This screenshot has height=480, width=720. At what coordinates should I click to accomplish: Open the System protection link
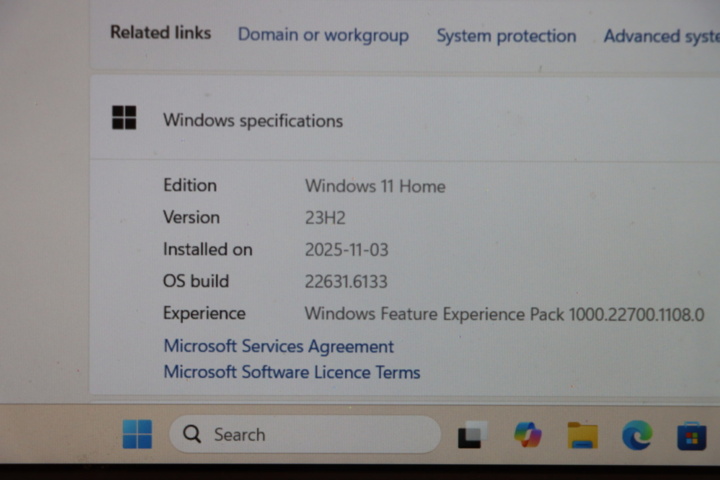pyautogui.click(x=506, y=36)
